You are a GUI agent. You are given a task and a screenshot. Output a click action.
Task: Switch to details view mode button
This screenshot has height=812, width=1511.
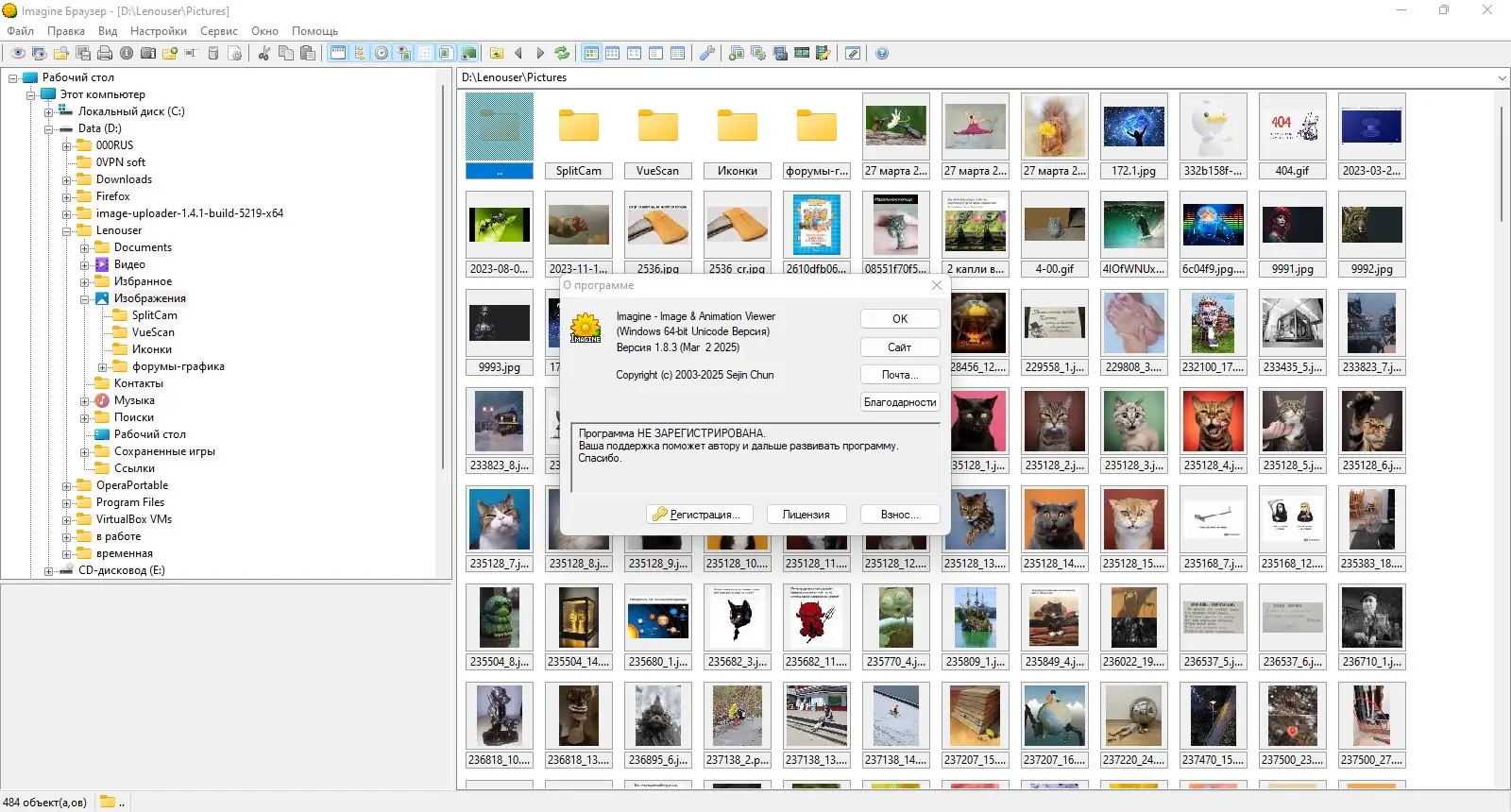click(x=678, y=54)
